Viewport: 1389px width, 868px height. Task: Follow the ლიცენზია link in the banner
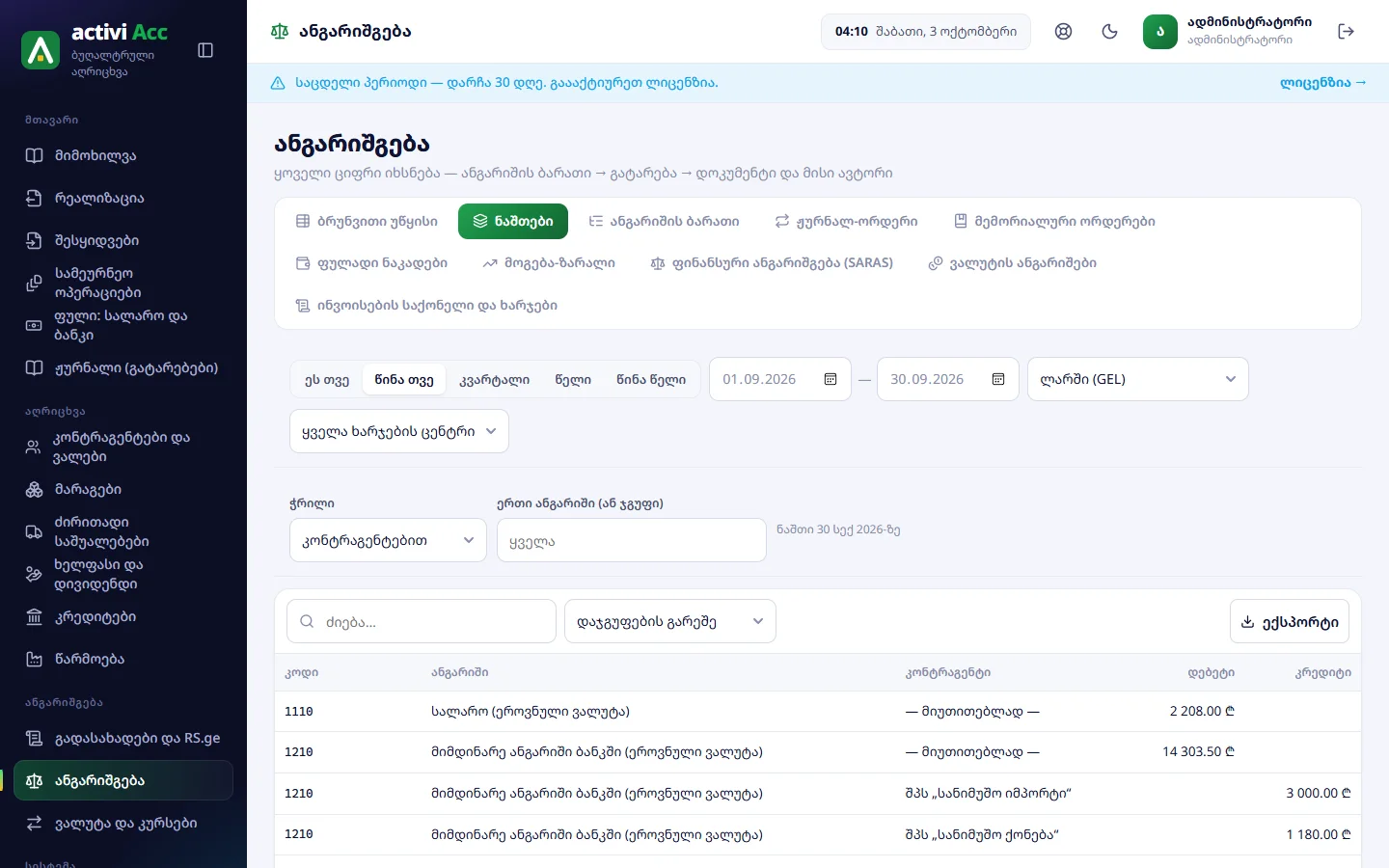pos(1323,83)
